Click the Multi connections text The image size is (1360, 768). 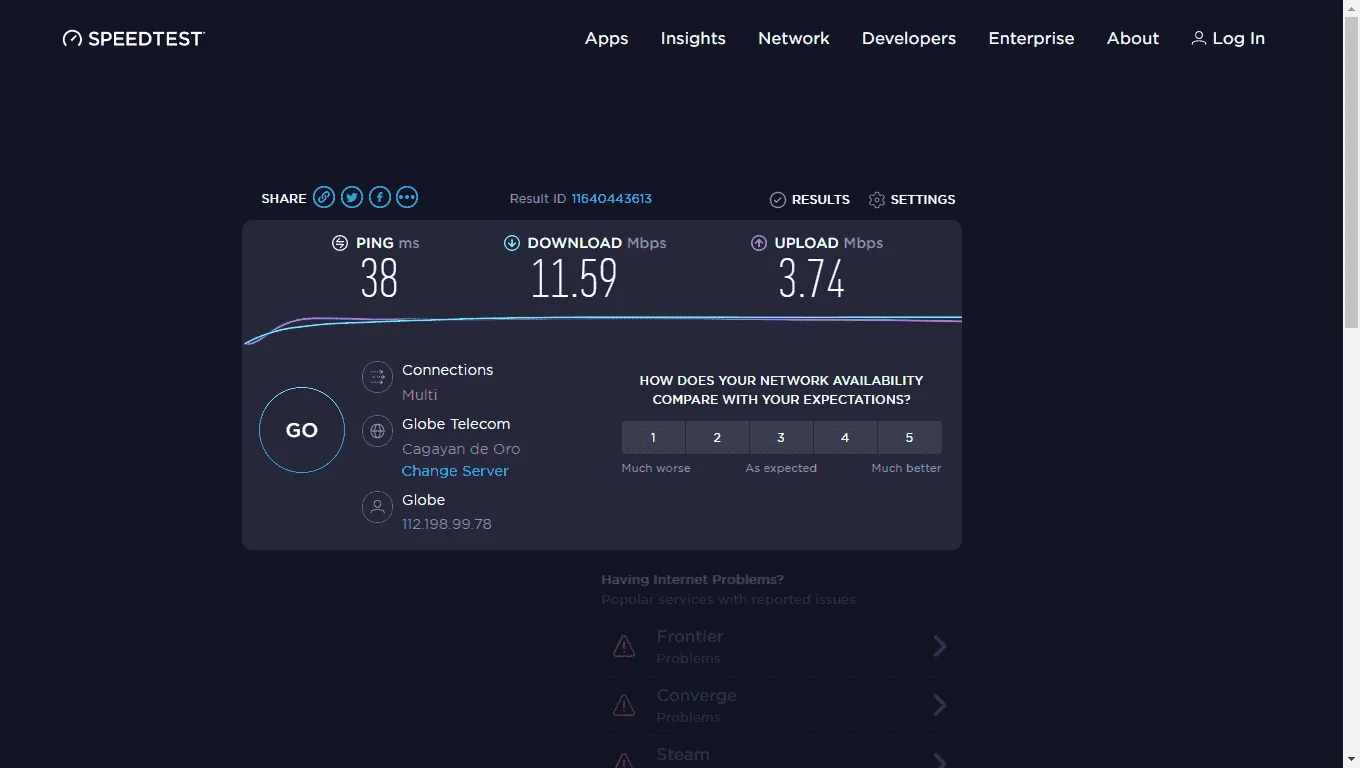pyautogui.click(x=420, y=395)
